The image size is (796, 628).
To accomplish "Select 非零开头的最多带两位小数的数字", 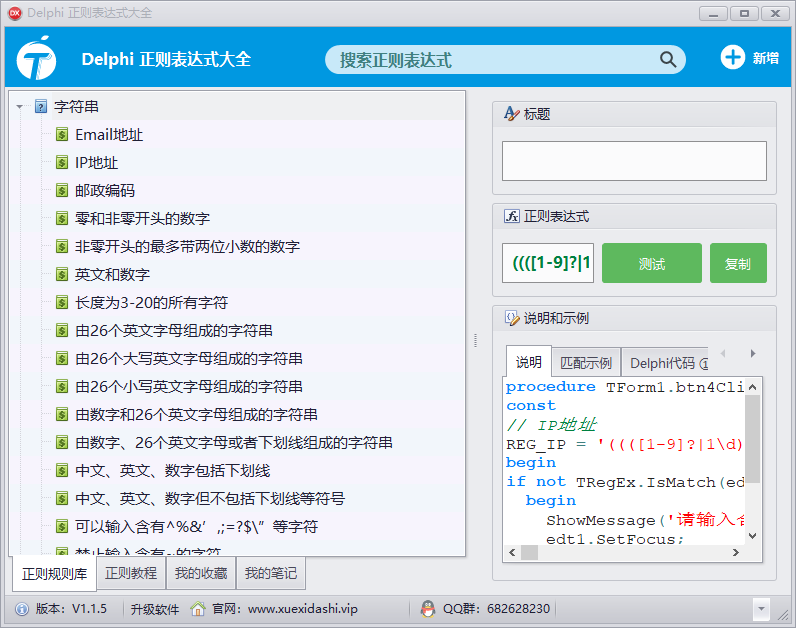I will click(187, 247).
